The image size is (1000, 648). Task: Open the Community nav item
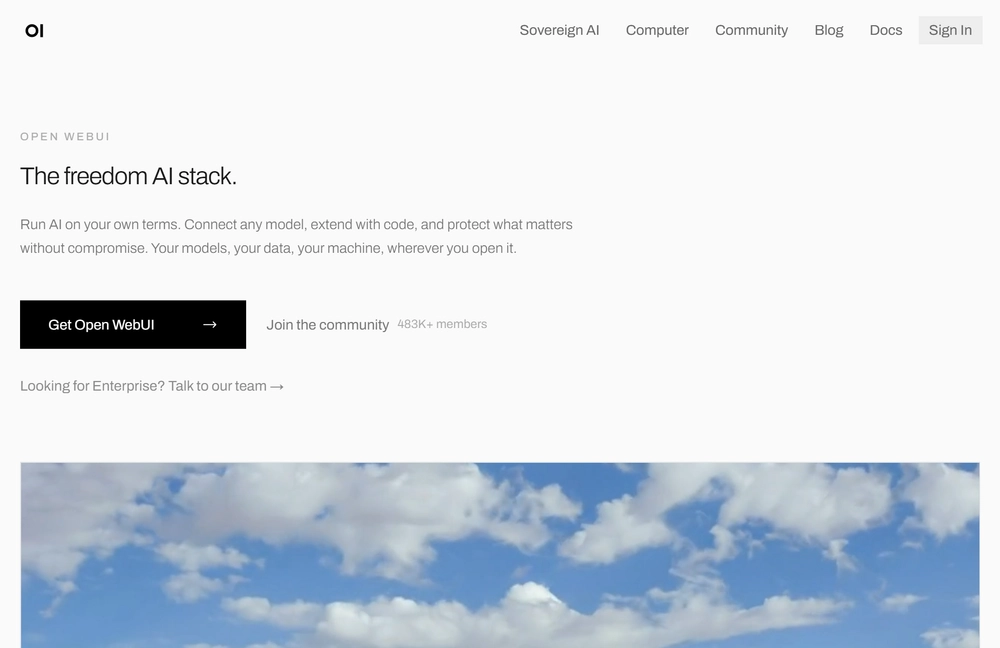751,30
